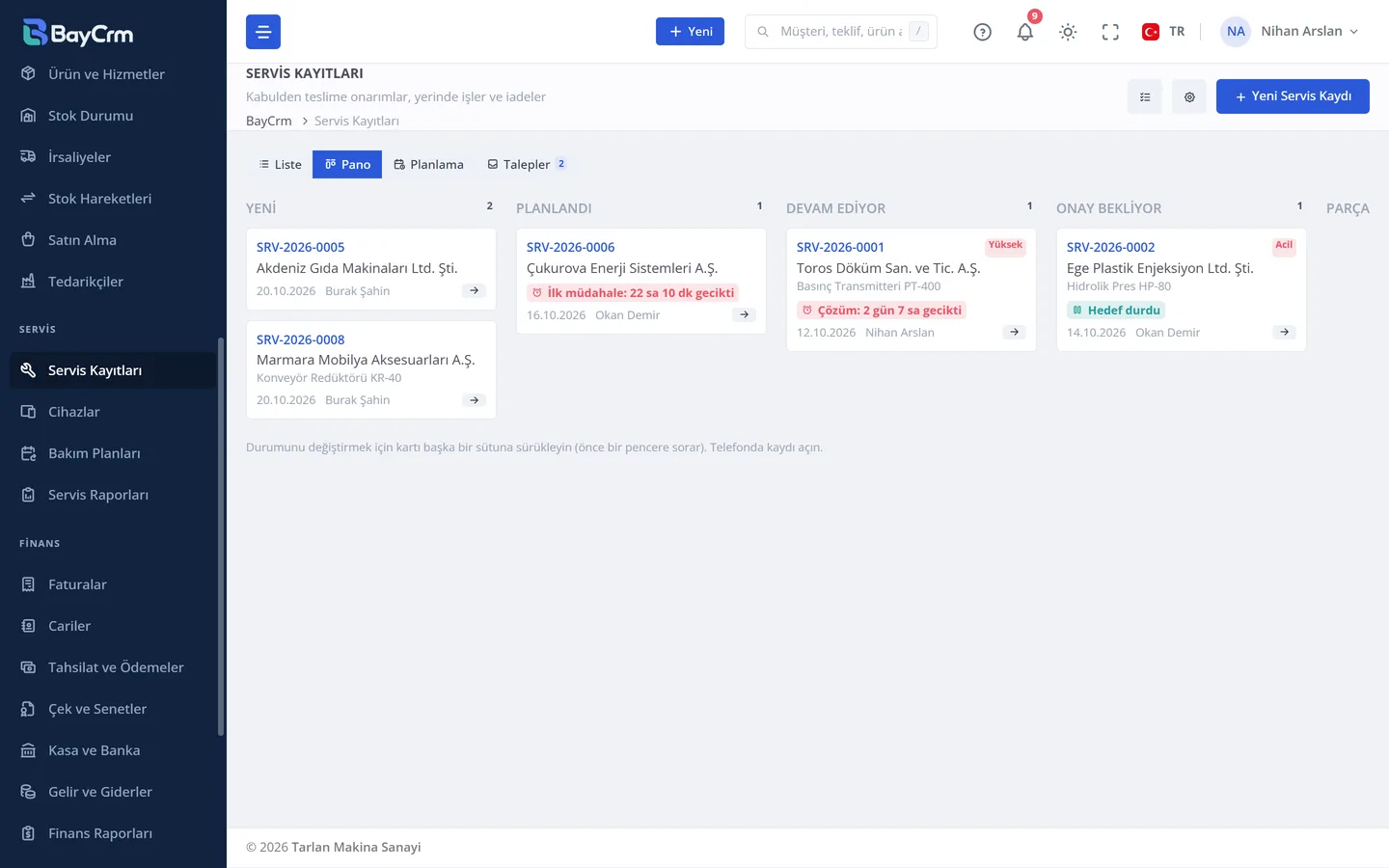Screen dimensions: 1389x868
Task: Focus the Müşteri, teklif, ürün search field
Action: coord(841,32)
